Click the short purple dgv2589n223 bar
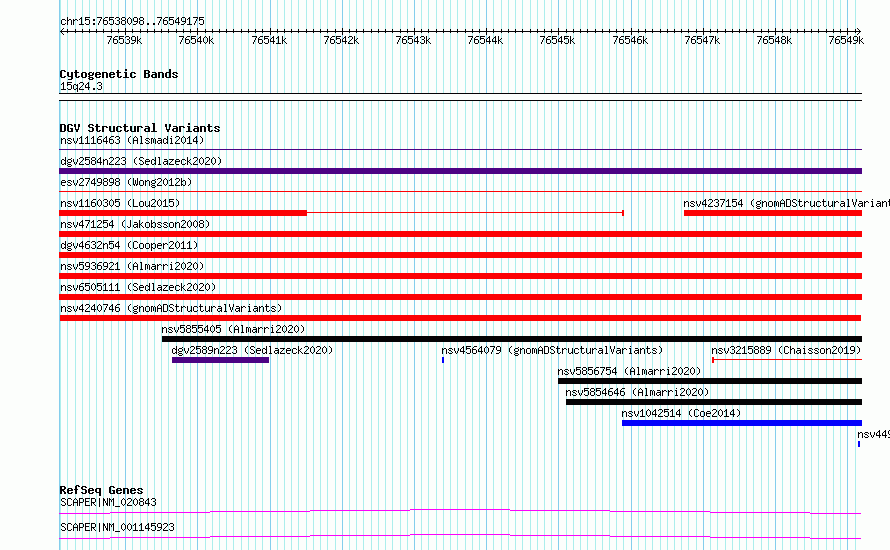 coord(220,360)
